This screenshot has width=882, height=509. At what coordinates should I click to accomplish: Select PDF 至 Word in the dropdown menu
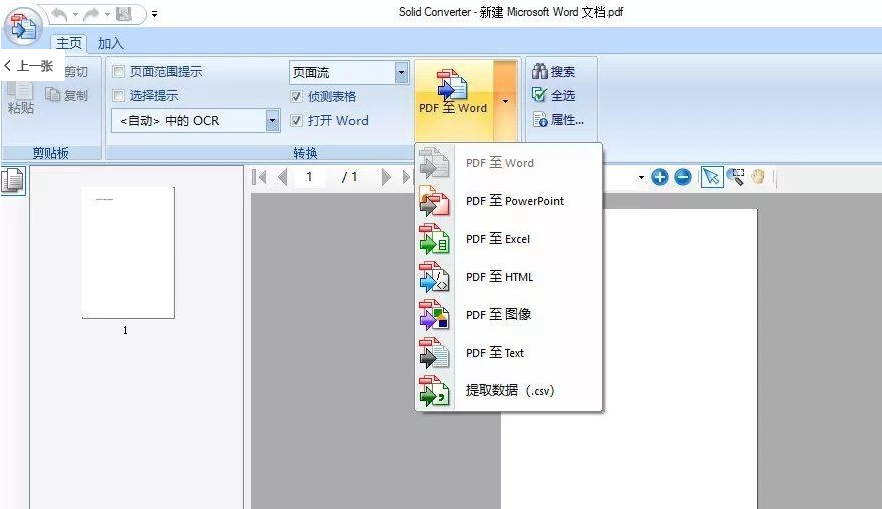(508, 163)
